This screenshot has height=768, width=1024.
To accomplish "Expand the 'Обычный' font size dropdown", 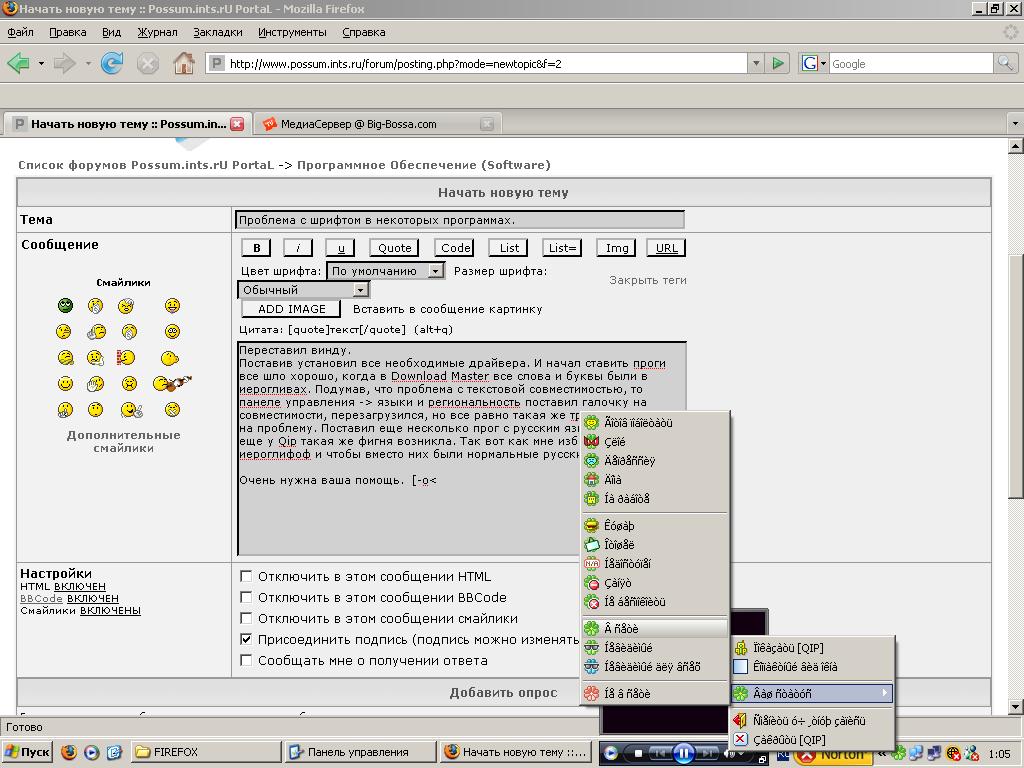I will click(361, 290).
